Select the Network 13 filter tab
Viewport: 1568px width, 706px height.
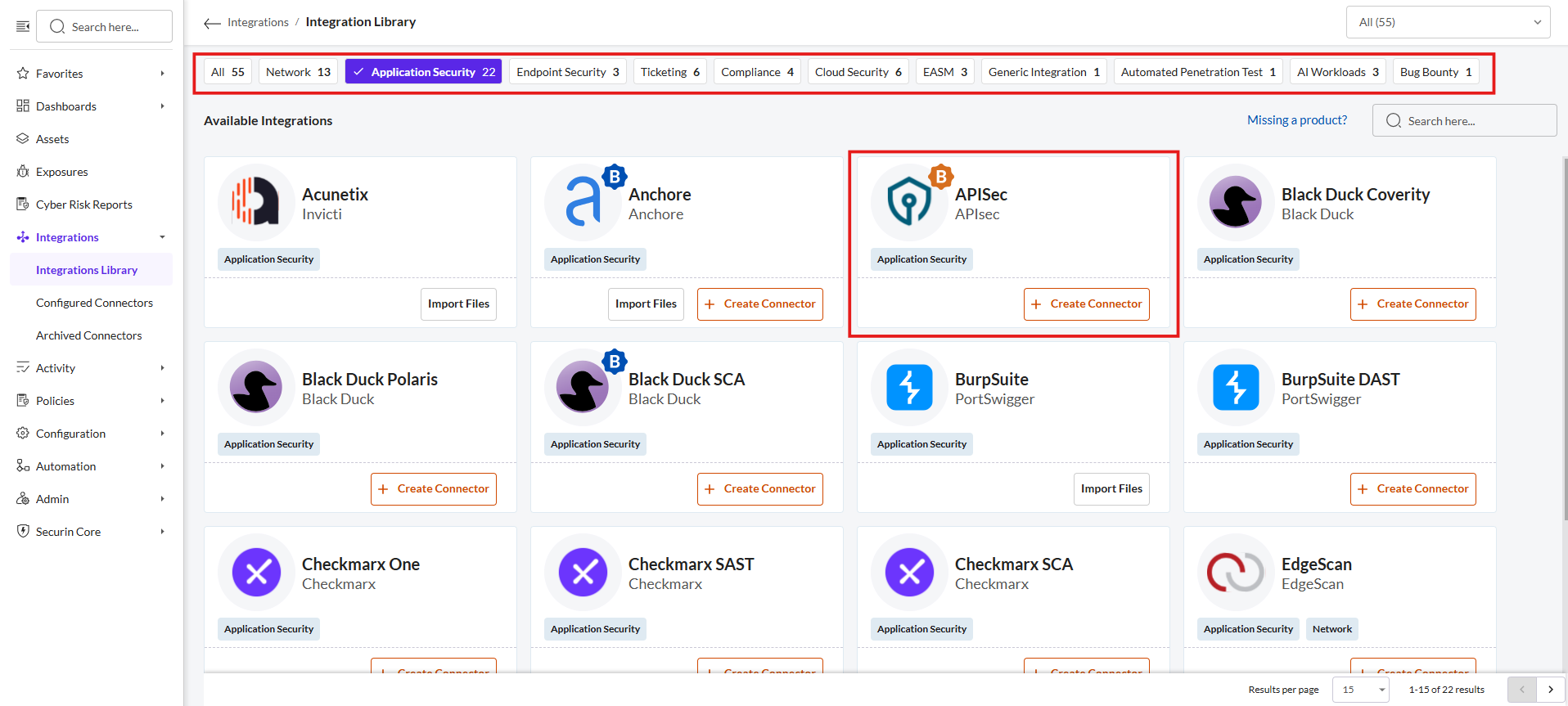(x=298, y=72)
